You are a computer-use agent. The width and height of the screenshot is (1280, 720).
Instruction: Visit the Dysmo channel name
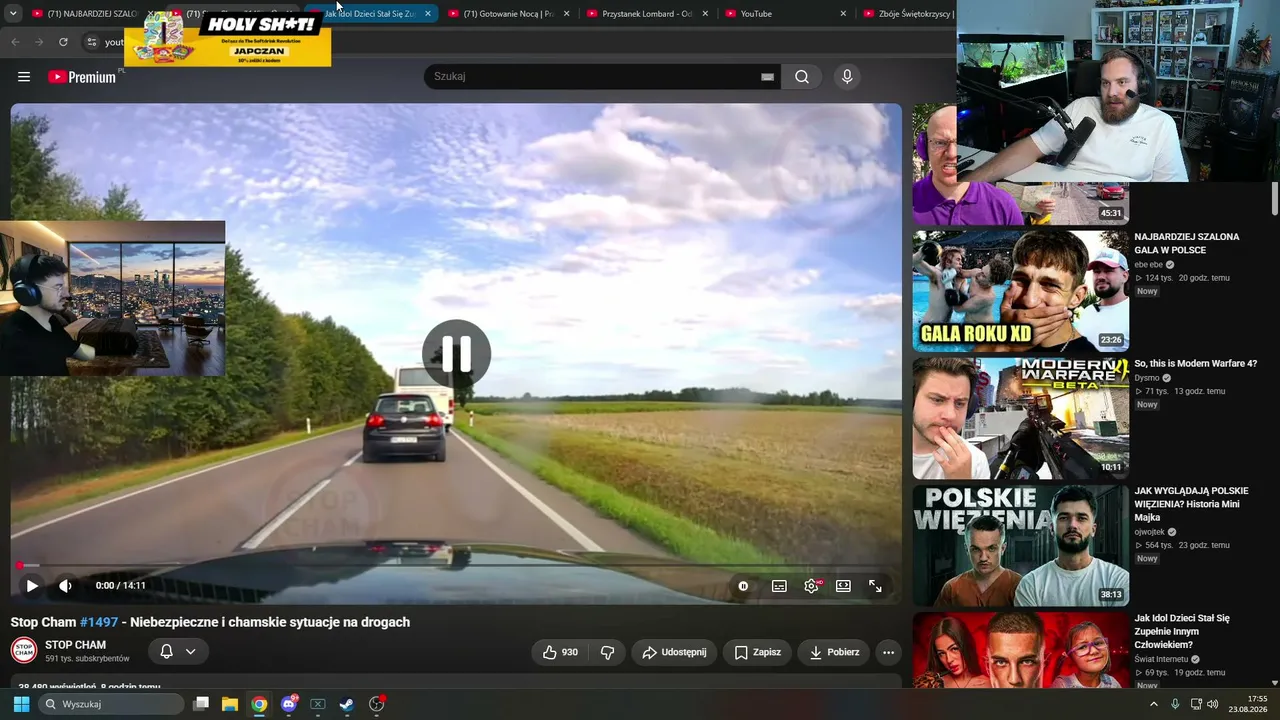[1147, 378]
